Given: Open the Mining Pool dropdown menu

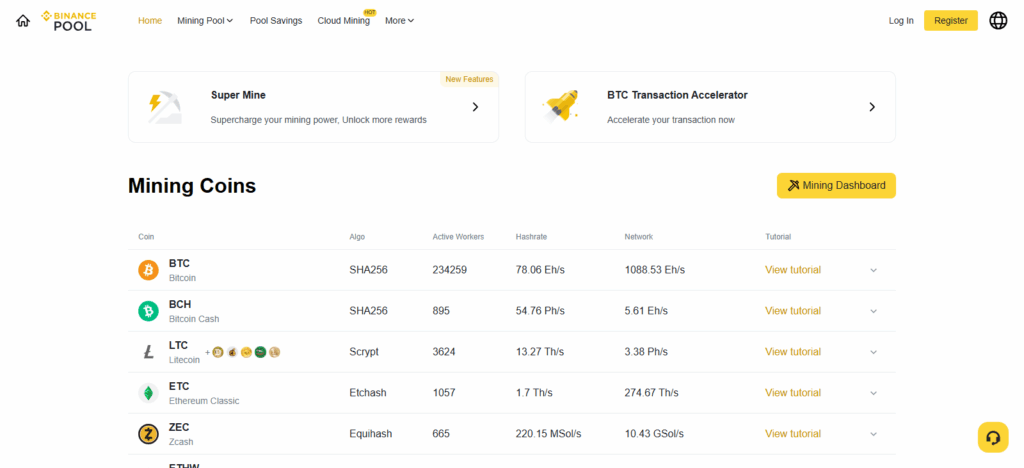Looking at the screenshot, I should (205, 21).
